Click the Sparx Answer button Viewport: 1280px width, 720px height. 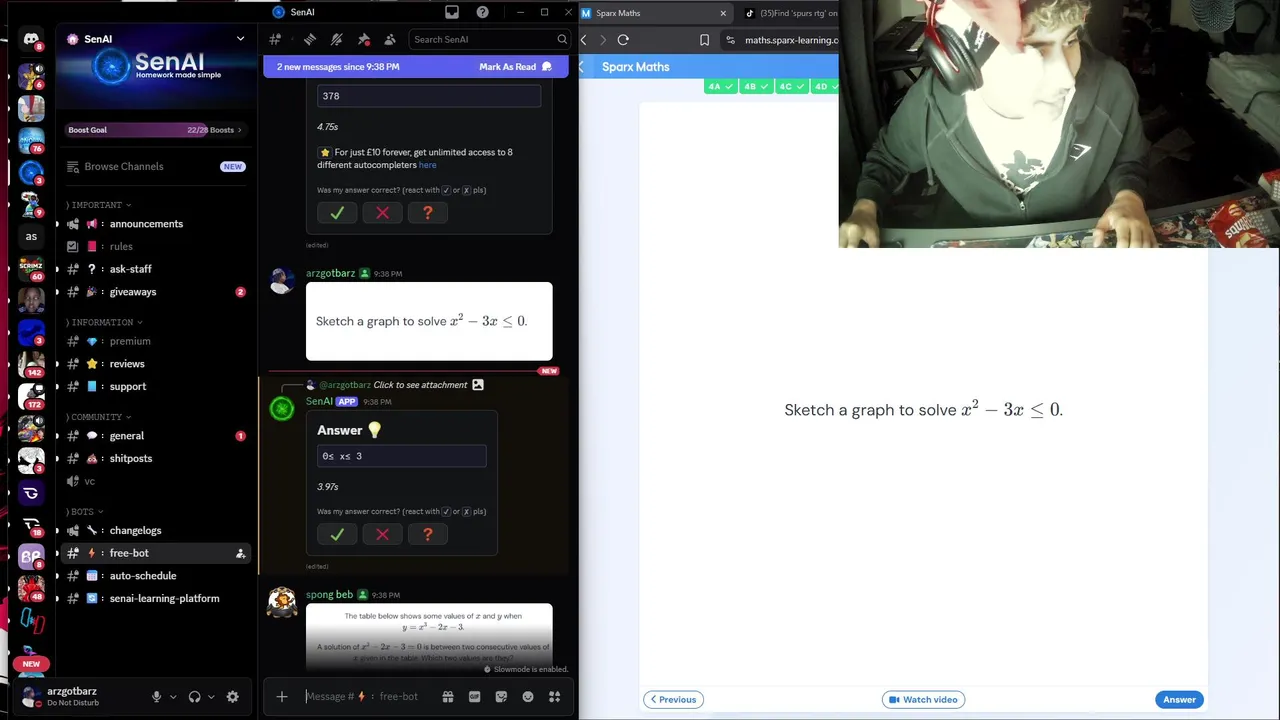point(1179,700)
